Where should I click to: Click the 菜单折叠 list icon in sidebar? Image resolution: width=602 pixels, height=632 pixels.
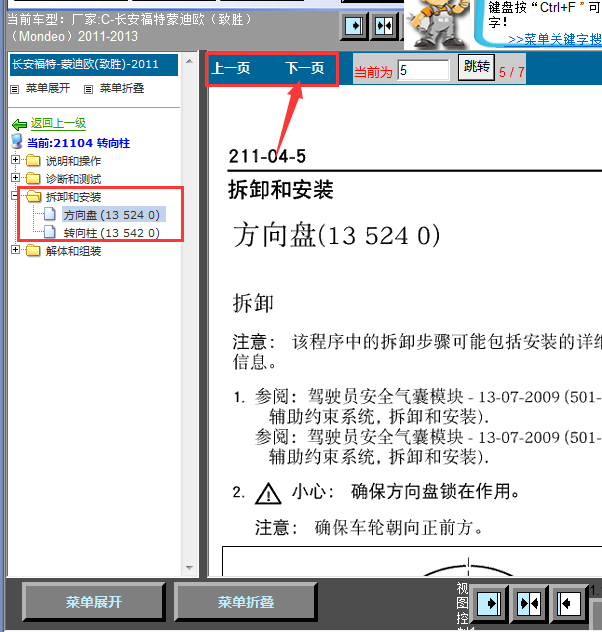click(88, 89)
